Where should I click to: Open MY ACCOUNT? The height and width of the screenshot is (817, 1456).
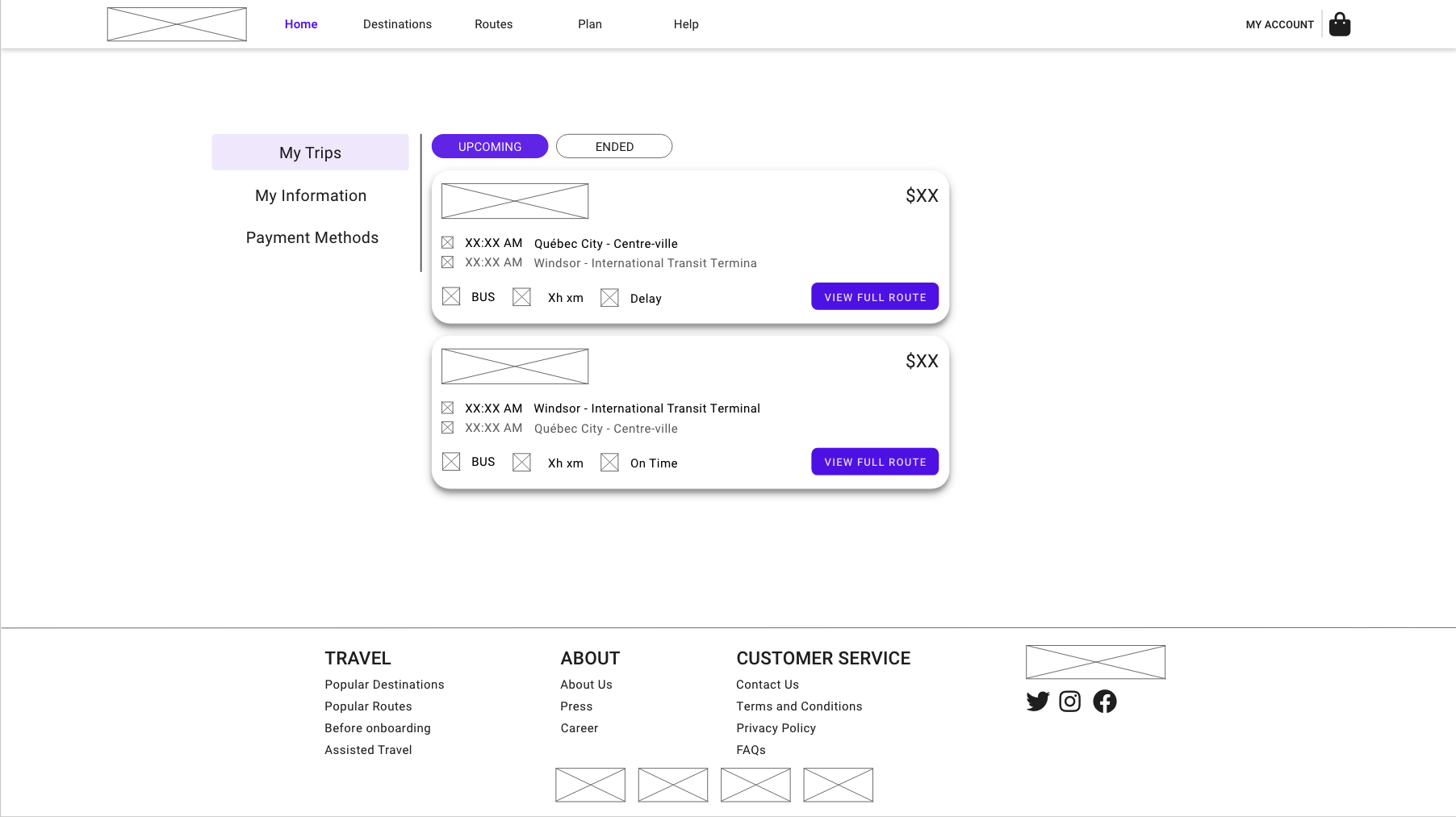(x=1279, y=24)
